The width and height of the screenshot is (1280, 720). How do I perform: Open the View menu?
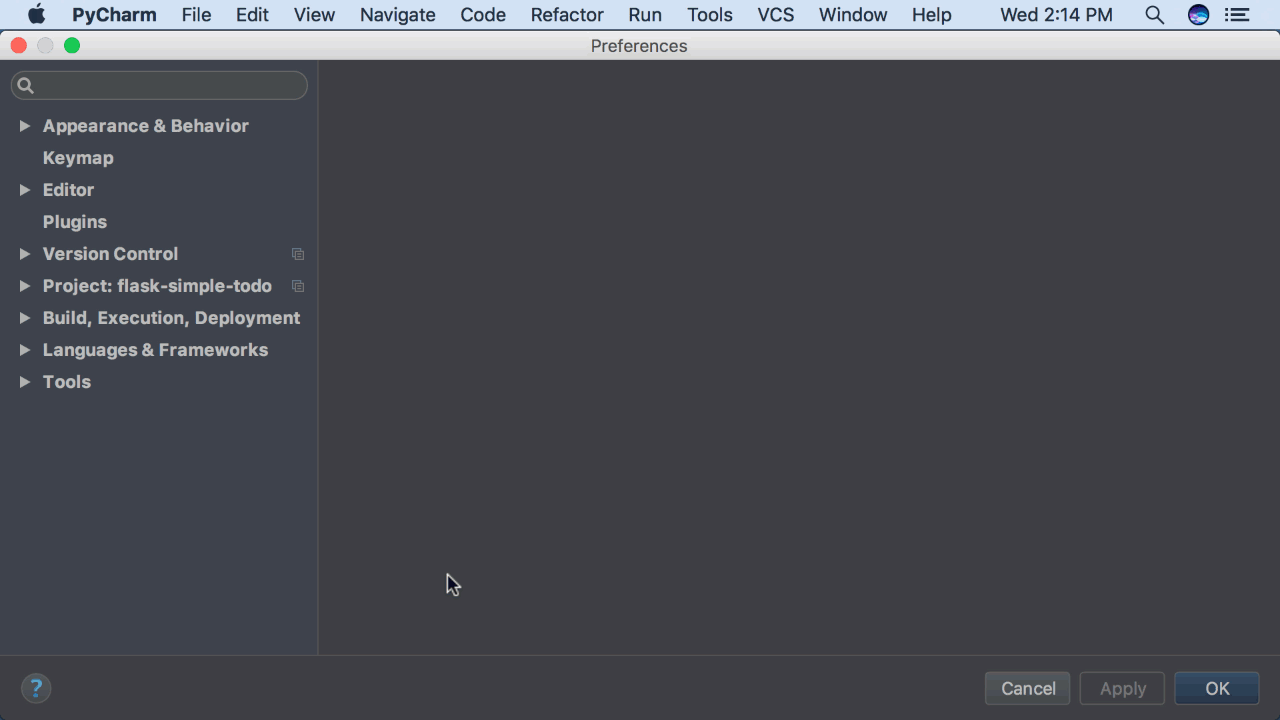pos(314,15)
